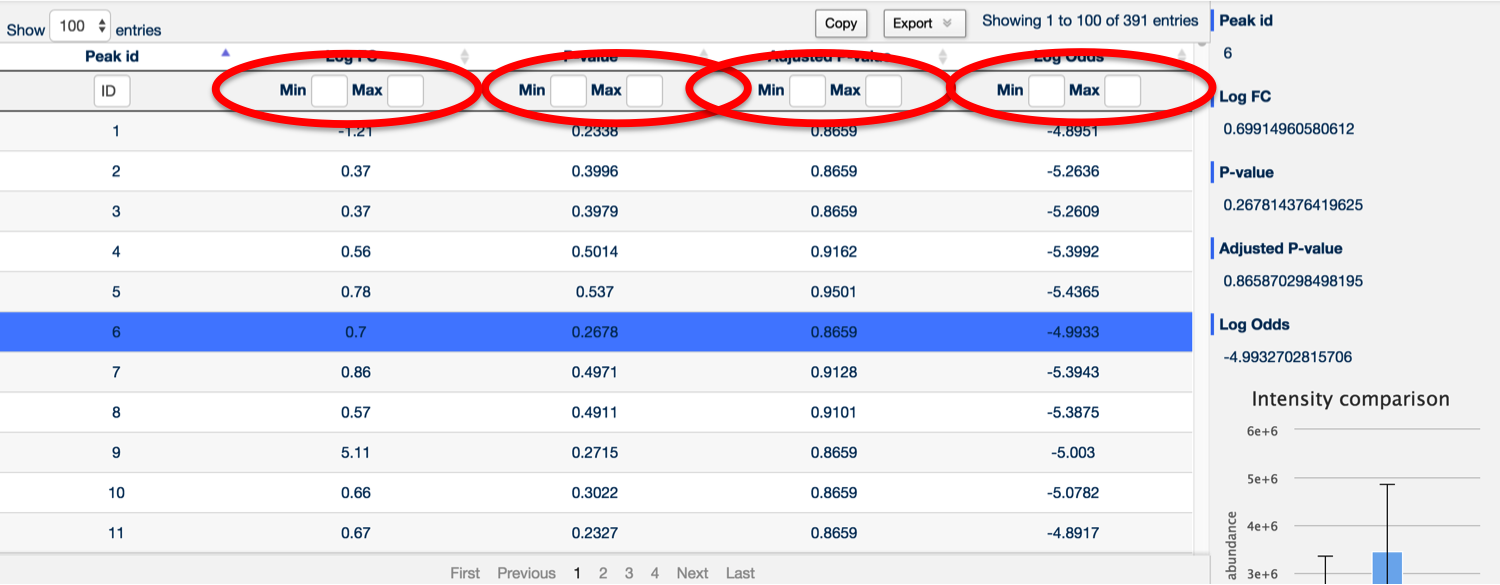The width and height of the screenshot is (1500, 585).
Task: Click the Log FC Min filter field
Action: (329, 91)
